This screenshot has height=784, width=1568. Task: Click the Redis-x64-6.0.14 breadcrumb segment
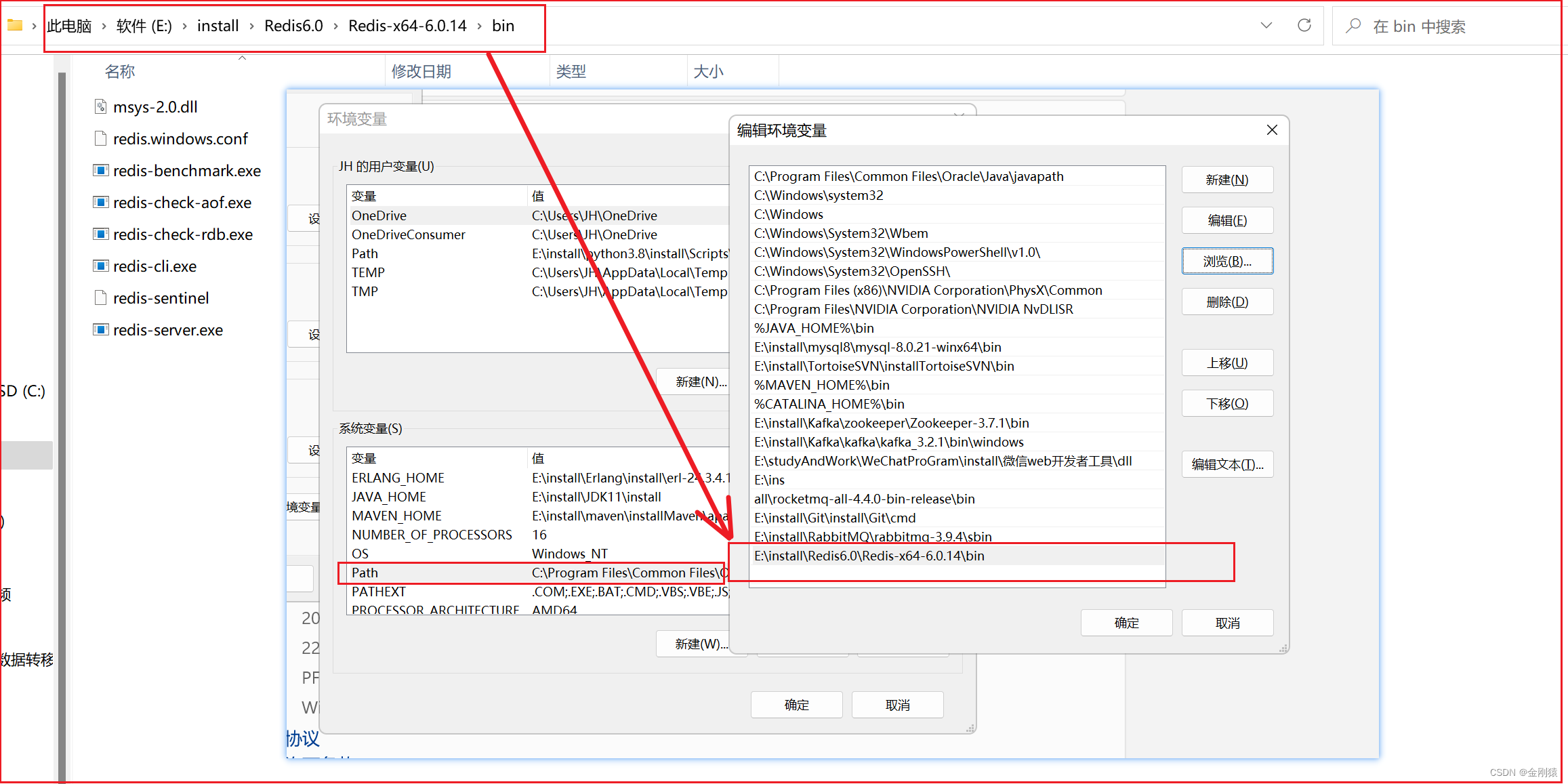(407, 26)
